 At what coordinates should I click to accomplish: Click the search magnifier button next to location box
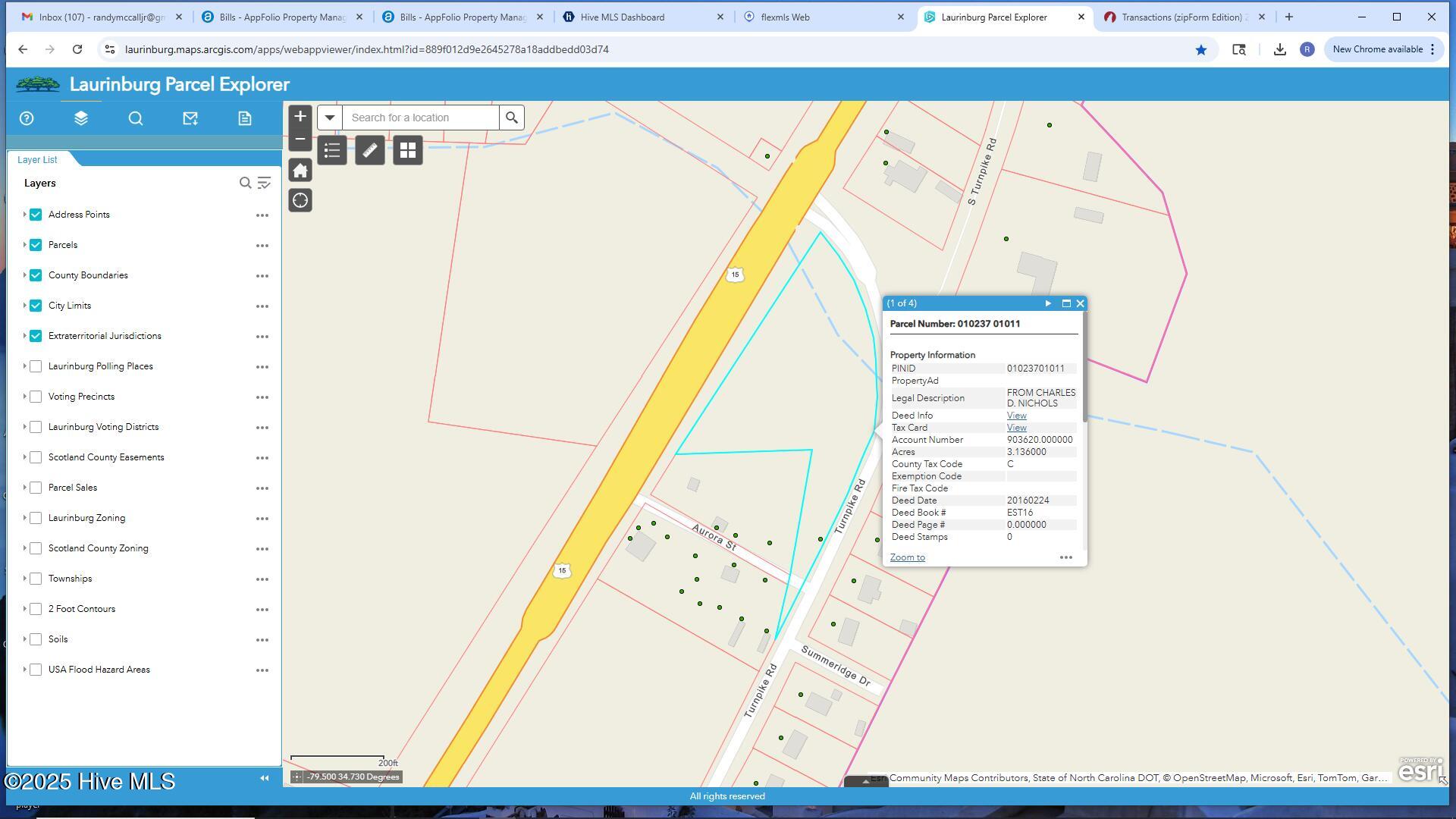click(x=512, y=118)
